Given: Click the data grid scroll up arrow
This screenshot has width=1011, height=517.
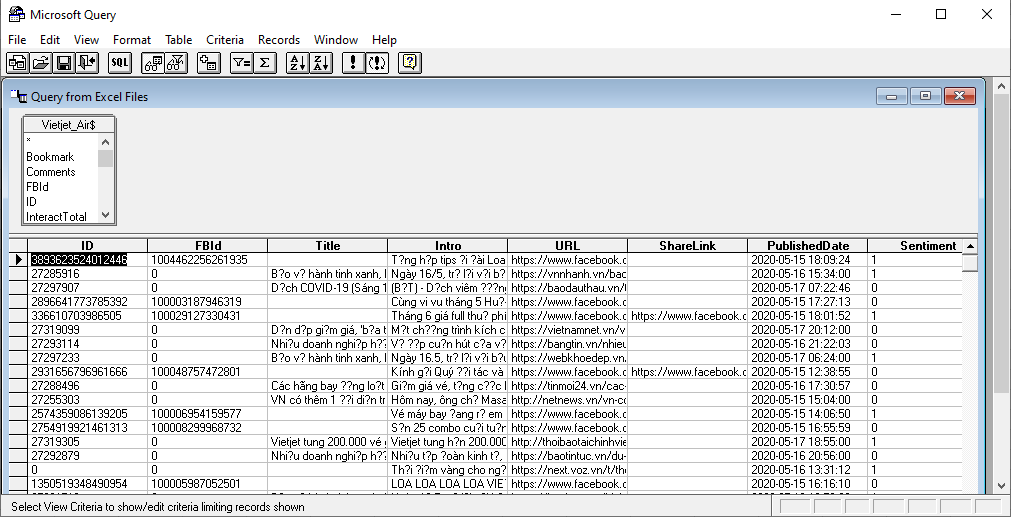Looking at the screenshot, I should [x=970, y=246].
